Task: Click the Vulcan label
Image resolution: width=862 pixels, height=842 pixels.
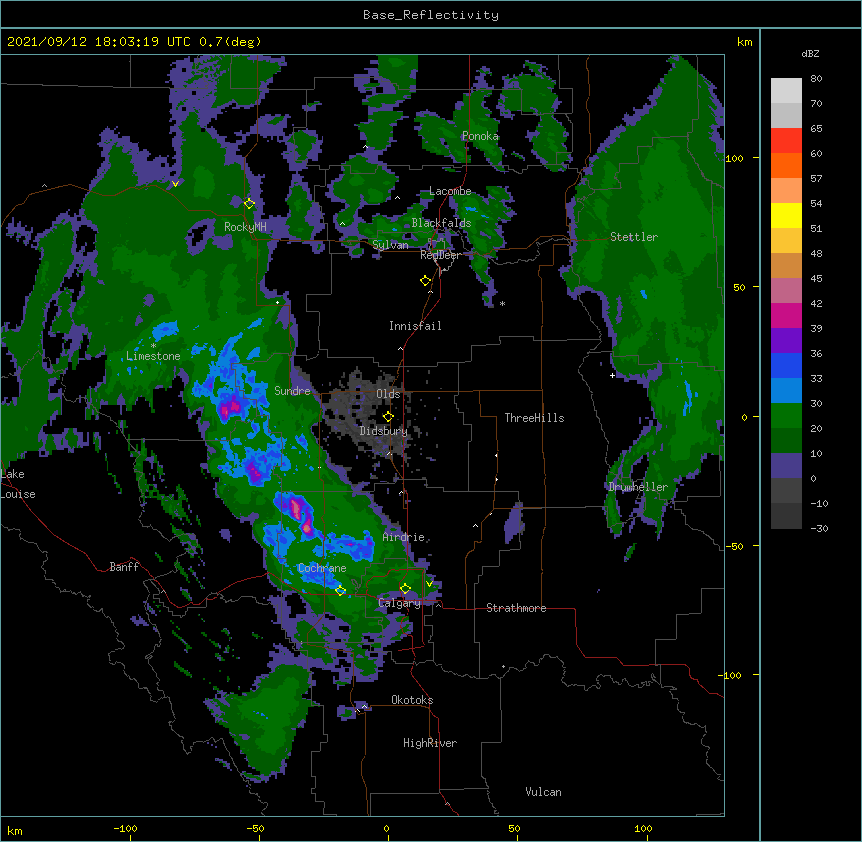Action: point(543,792)
